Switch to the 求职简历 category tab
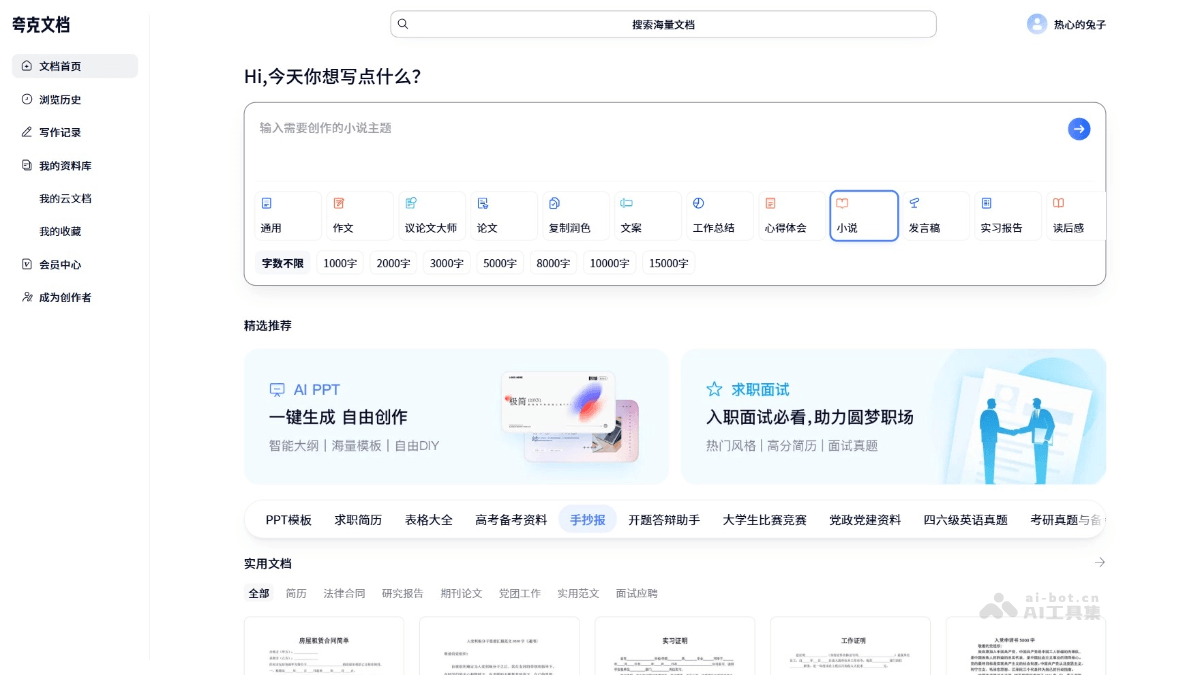 [358, 520]
